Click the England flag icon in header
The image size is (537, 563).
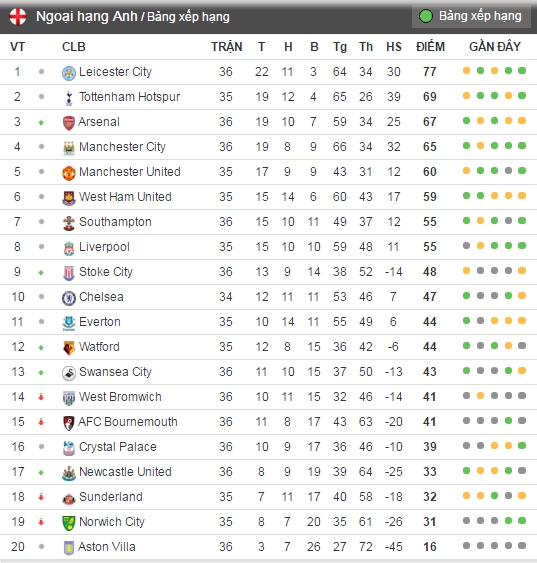click(18, 17)
